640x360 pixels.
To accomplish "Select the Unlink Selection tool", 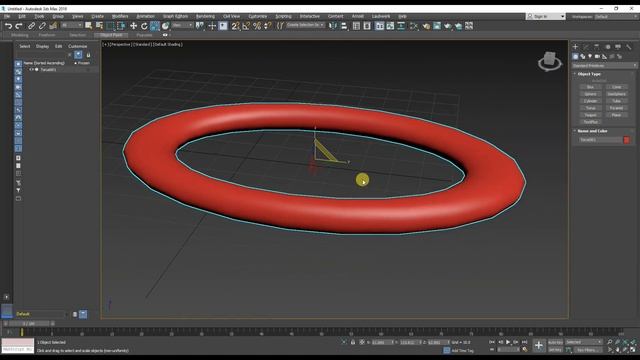I will [x=42, y=26].
